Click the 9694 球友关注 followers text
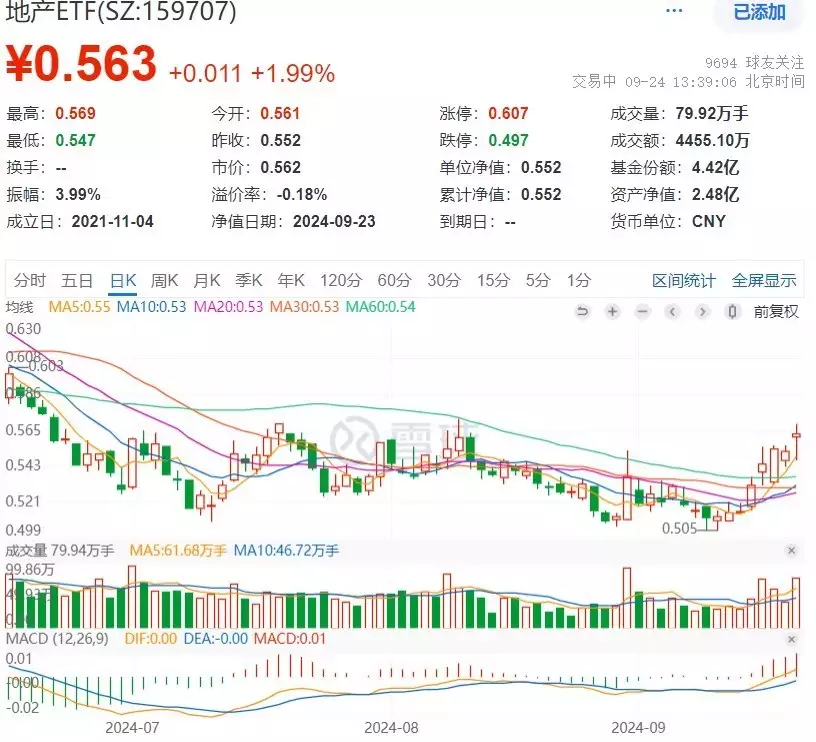The width and height of the screenshot is (816, 742). [x=754, y=63]
